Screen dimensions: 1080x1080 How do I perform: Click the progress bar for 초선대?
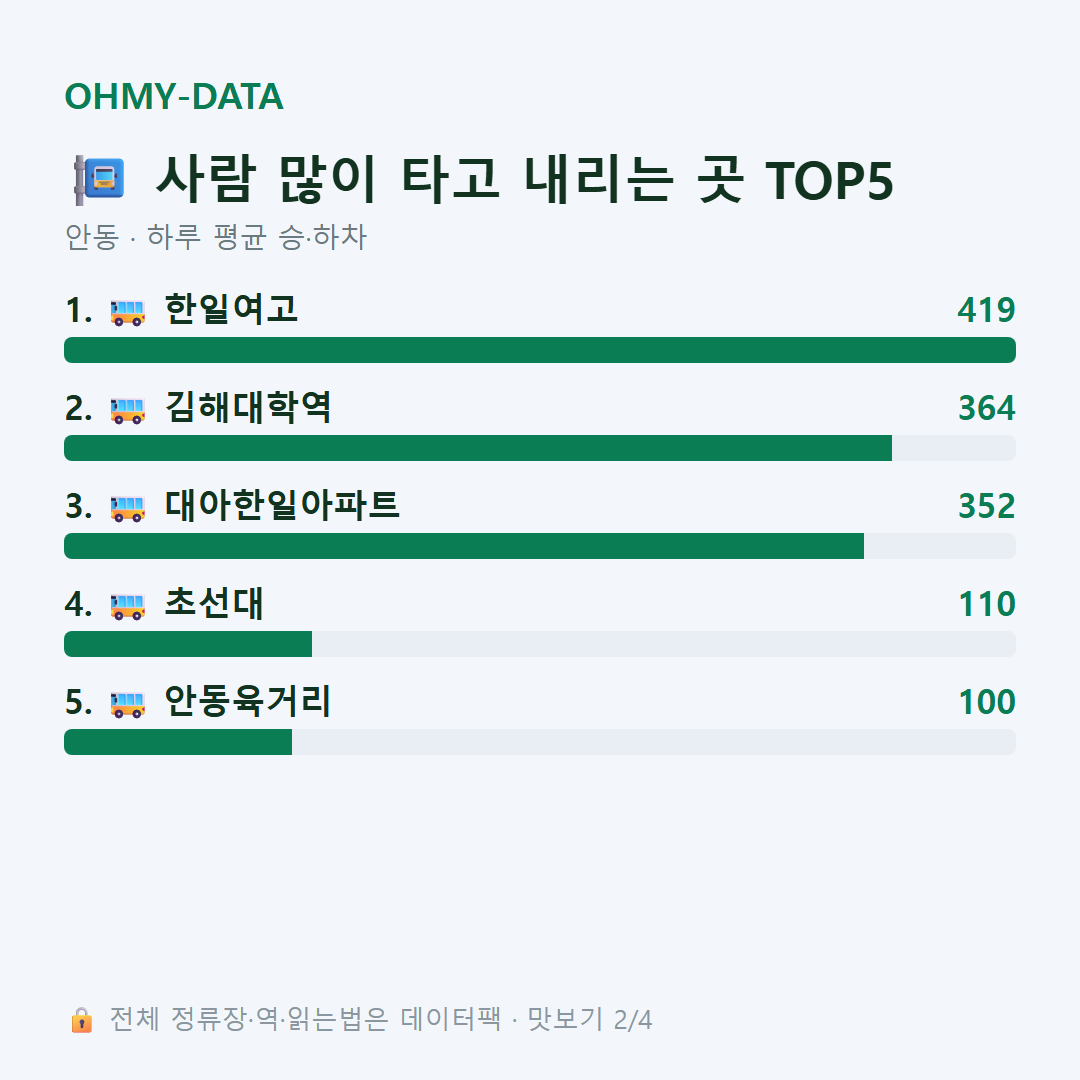[x=540, y=644]
